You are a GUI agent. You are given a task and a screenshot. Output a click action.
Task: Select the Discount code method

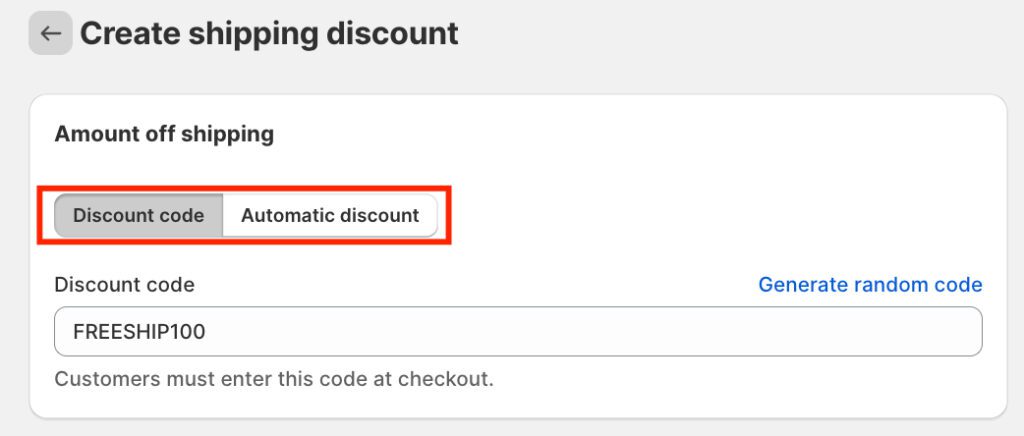139,215
